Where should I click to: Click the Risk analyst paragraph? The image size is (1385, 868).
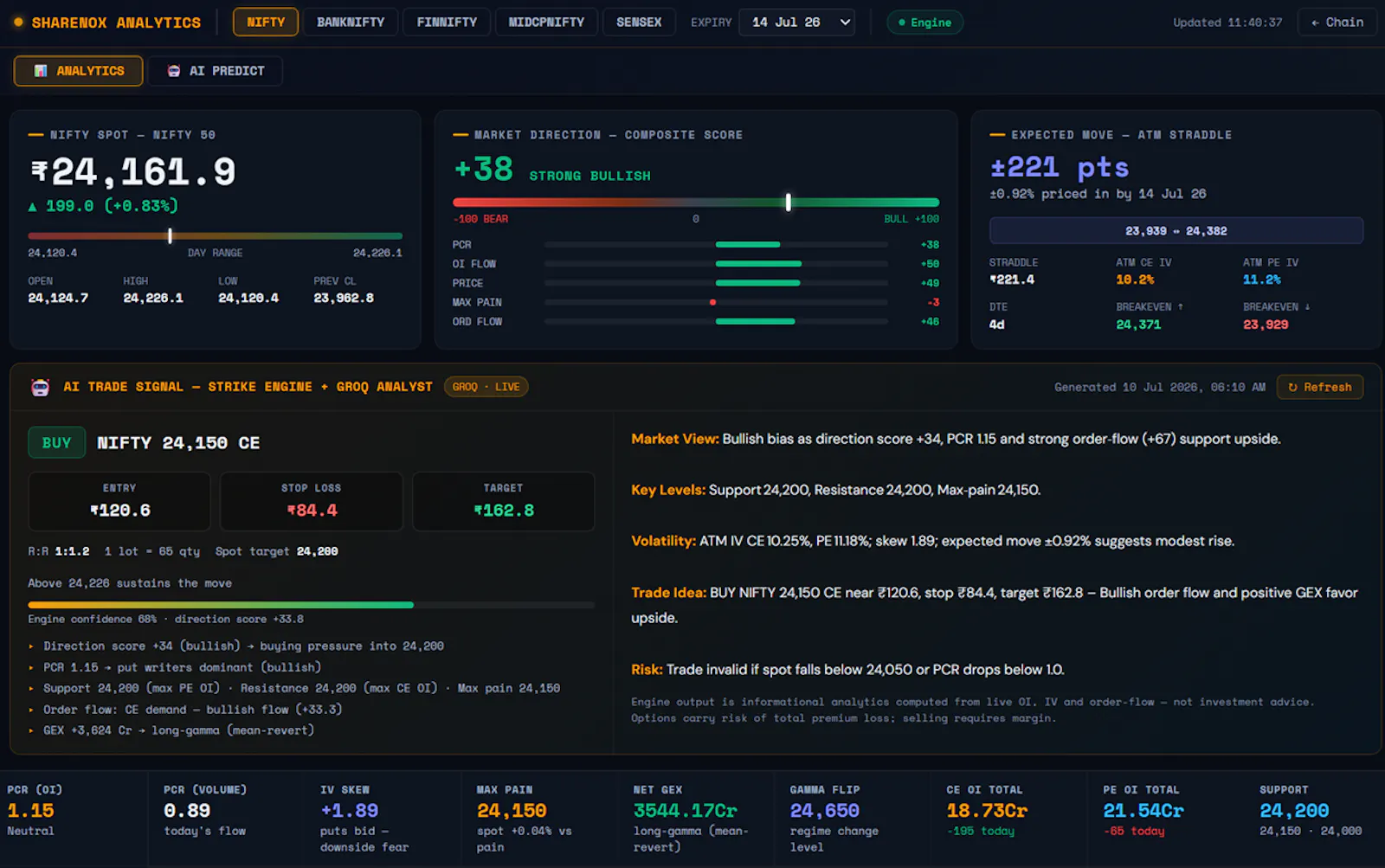847,670
